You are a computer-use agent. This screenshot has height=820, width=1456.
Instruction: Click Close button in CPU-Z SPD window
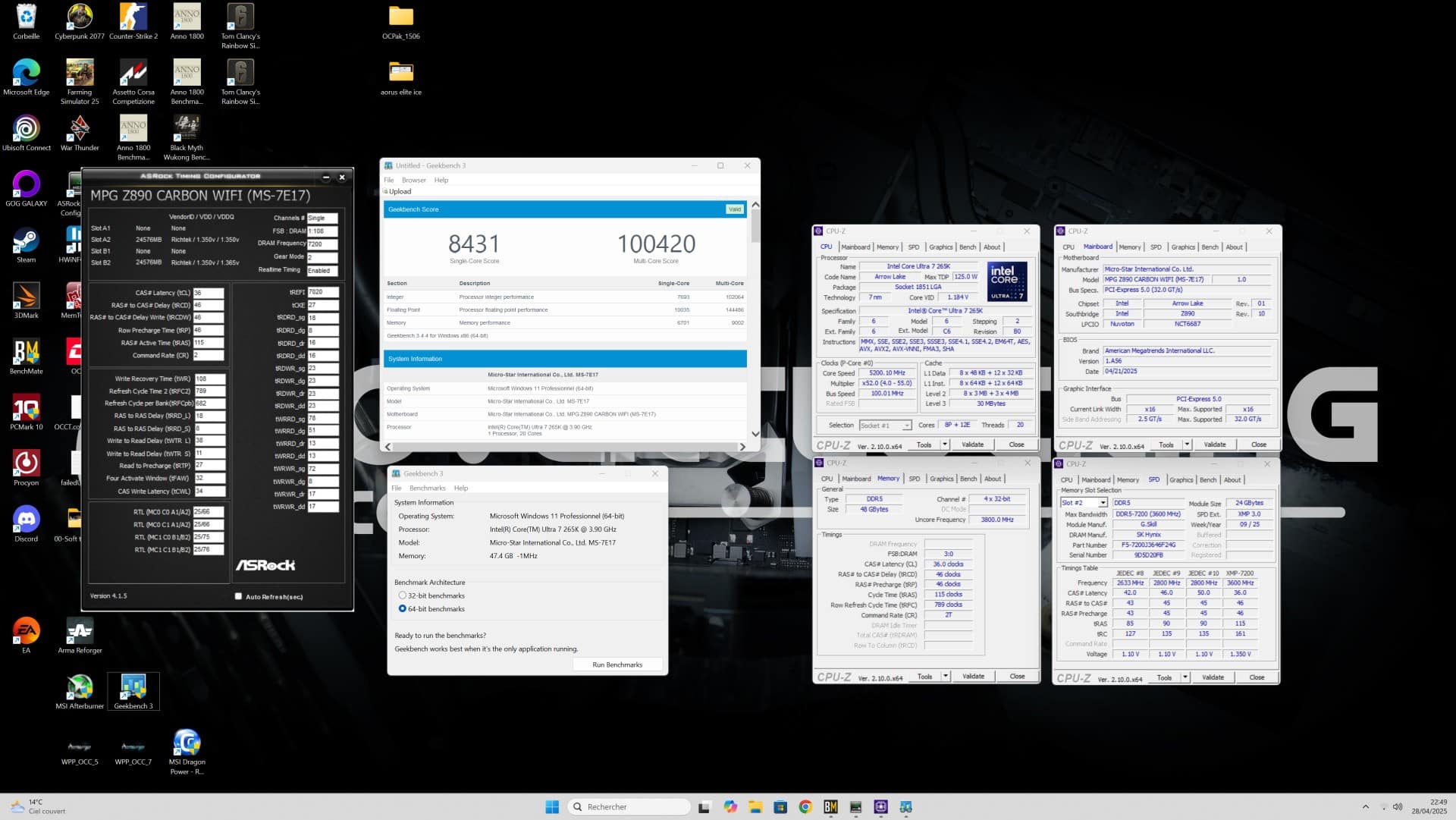pos(1257,678)
